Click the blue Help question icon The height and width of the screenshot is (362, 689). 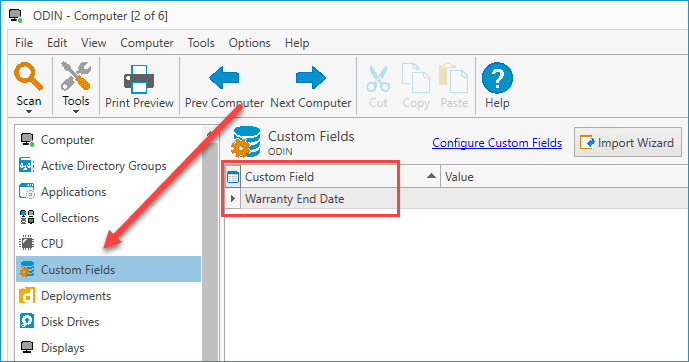[x=497, y=78]
